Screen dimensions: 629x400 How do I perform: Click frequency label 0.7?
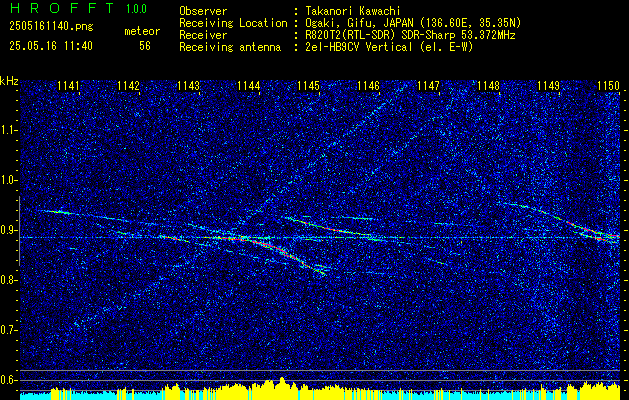pyautogui.click(x=8, y=330)
